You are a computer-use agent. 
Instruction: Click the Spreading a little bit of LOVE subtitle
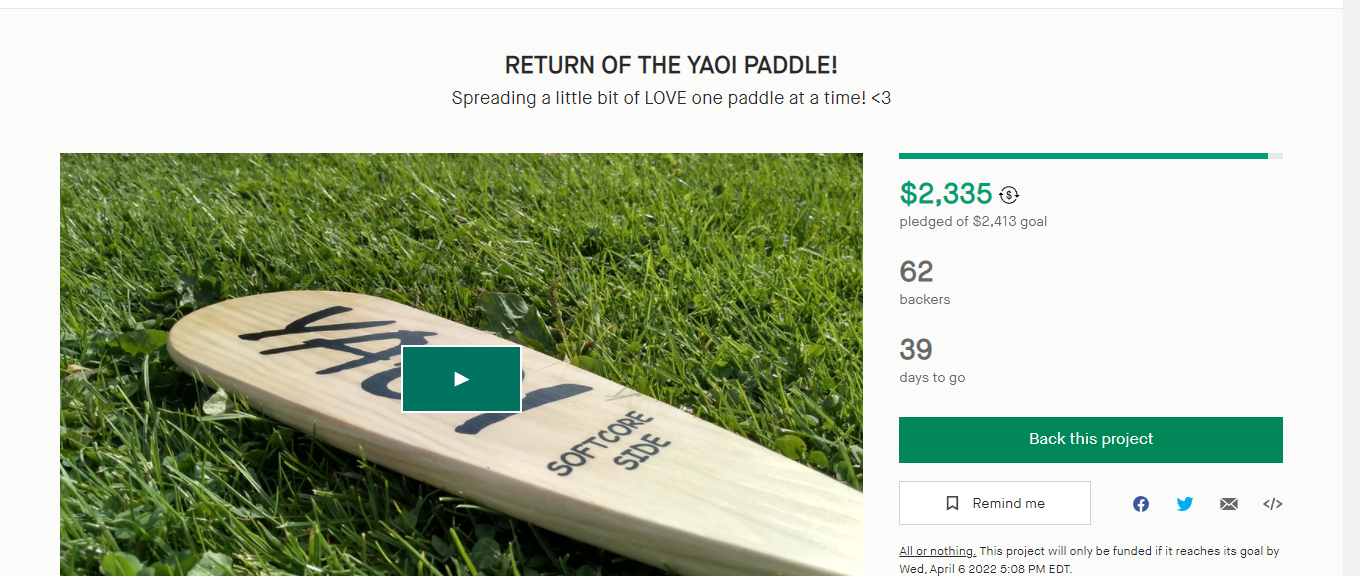tap(671, 98)
